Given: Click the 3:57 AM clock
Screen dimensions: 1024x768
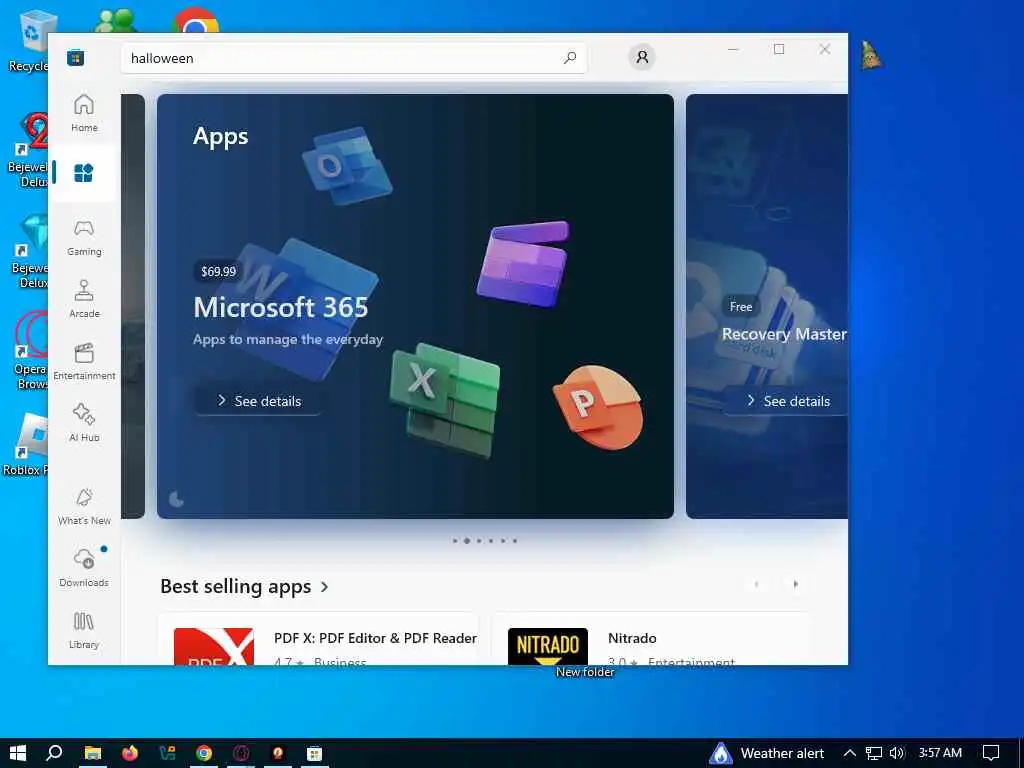Looking at the screenshot, I should [x=940, y=753].
